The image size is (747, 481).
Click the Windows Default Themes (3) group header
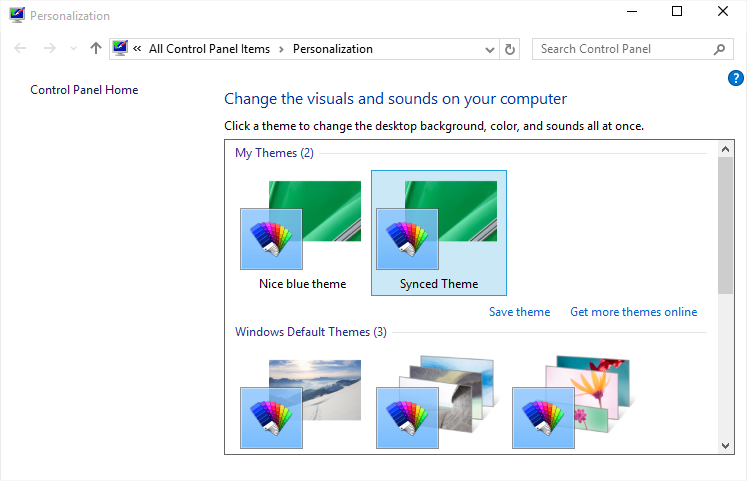point(311,332)
